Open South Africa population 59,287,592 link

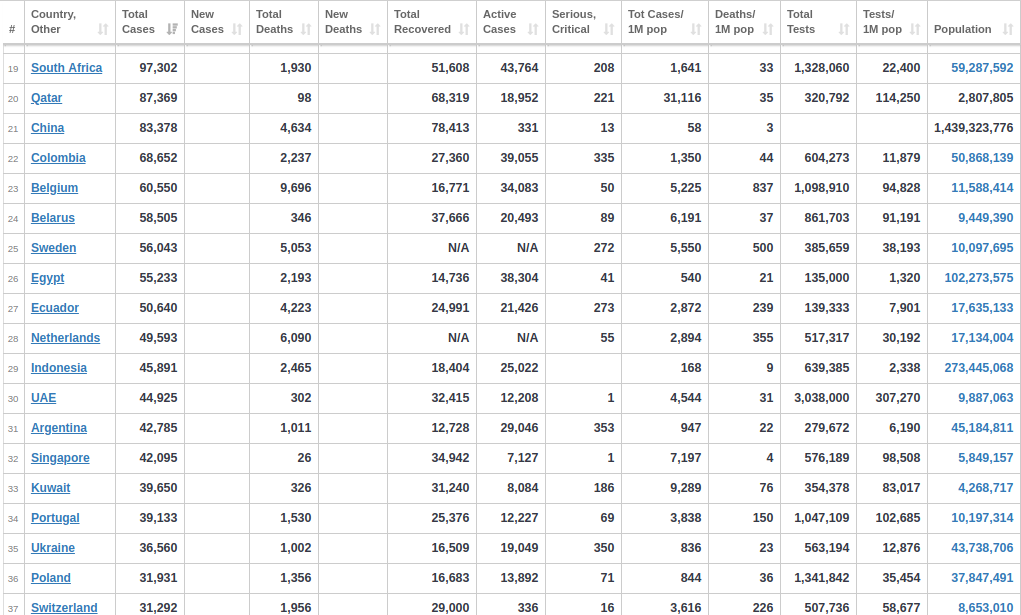coord(982,68)
